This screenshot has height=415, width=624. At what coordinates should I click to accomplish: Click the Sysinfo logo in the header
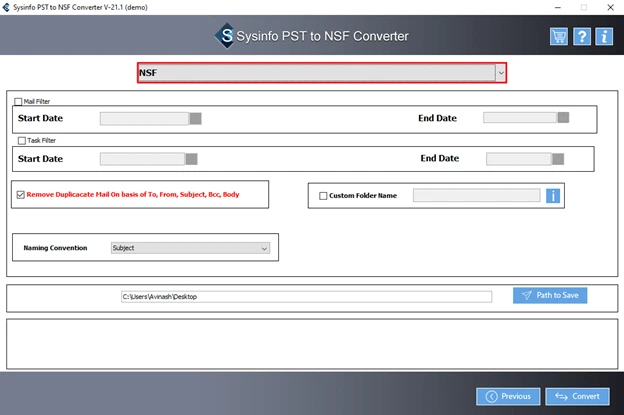tap(226, 36)
